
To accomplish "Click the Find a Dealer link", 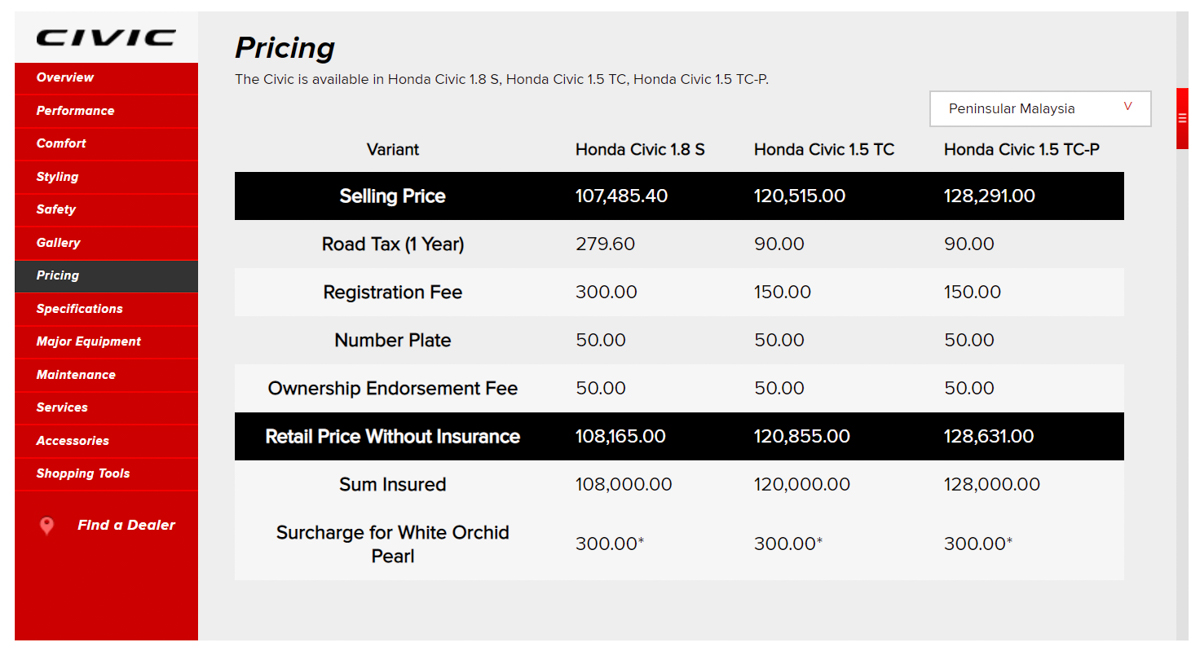I will (x=126, y=525).
